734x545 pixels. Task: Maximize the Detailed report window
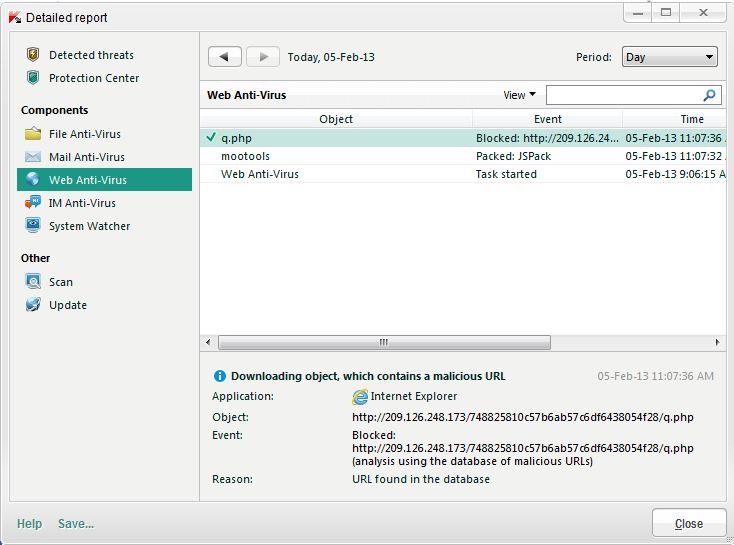(666, 13)
